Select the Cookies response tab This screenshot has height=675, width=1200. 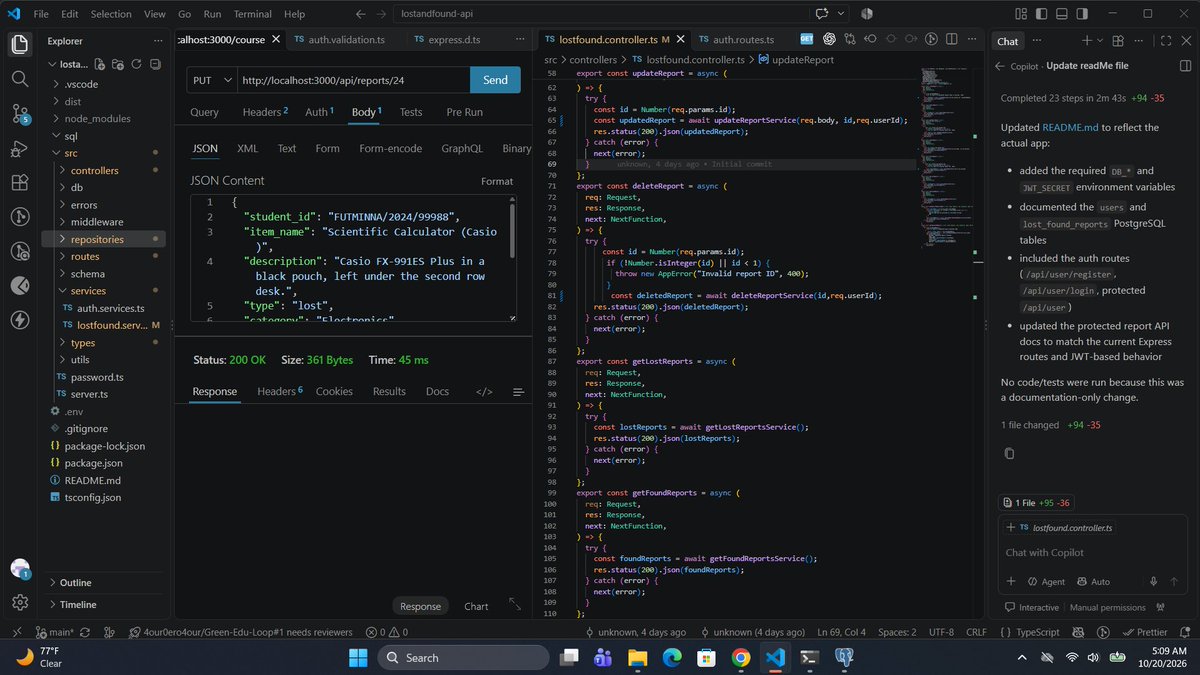[334, 391]
